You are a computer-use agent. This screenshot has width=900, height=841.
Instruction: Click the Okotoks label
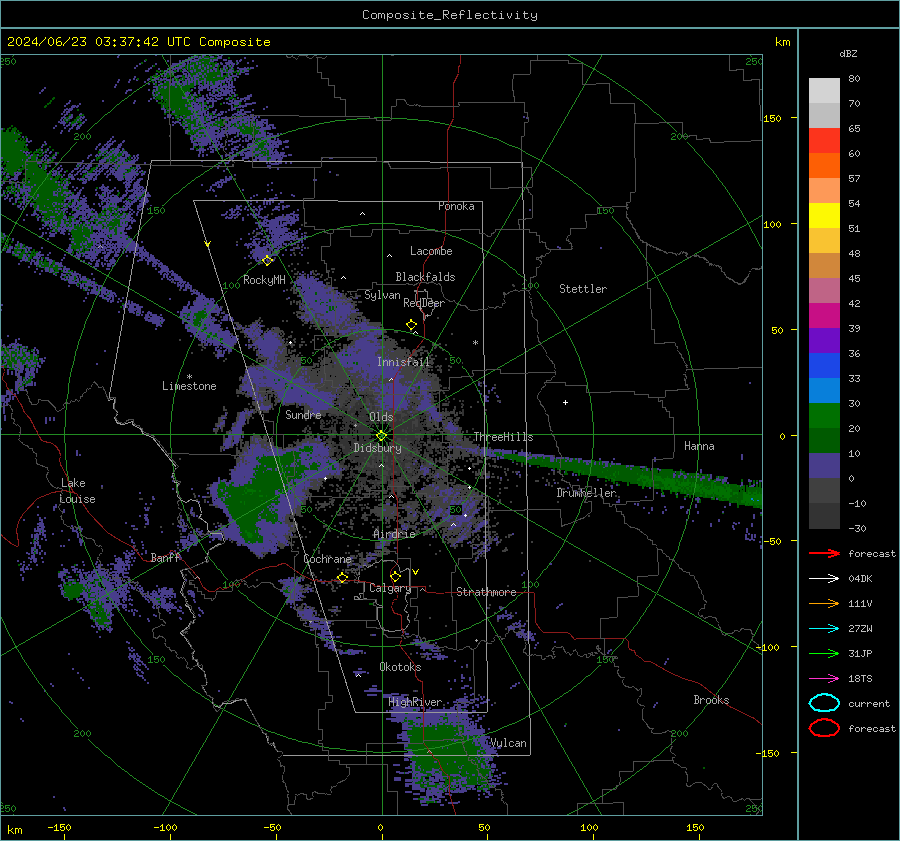(x=400, y=667)
